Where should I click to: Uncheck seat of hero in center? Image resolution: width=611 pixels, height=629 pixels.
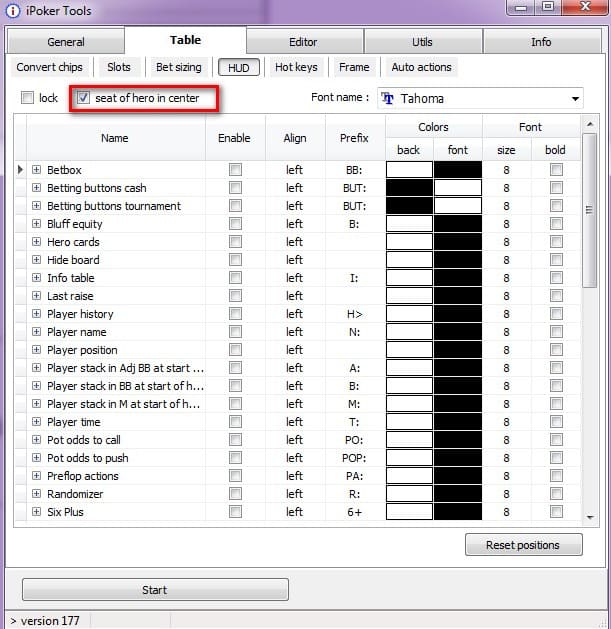[83, 97]
